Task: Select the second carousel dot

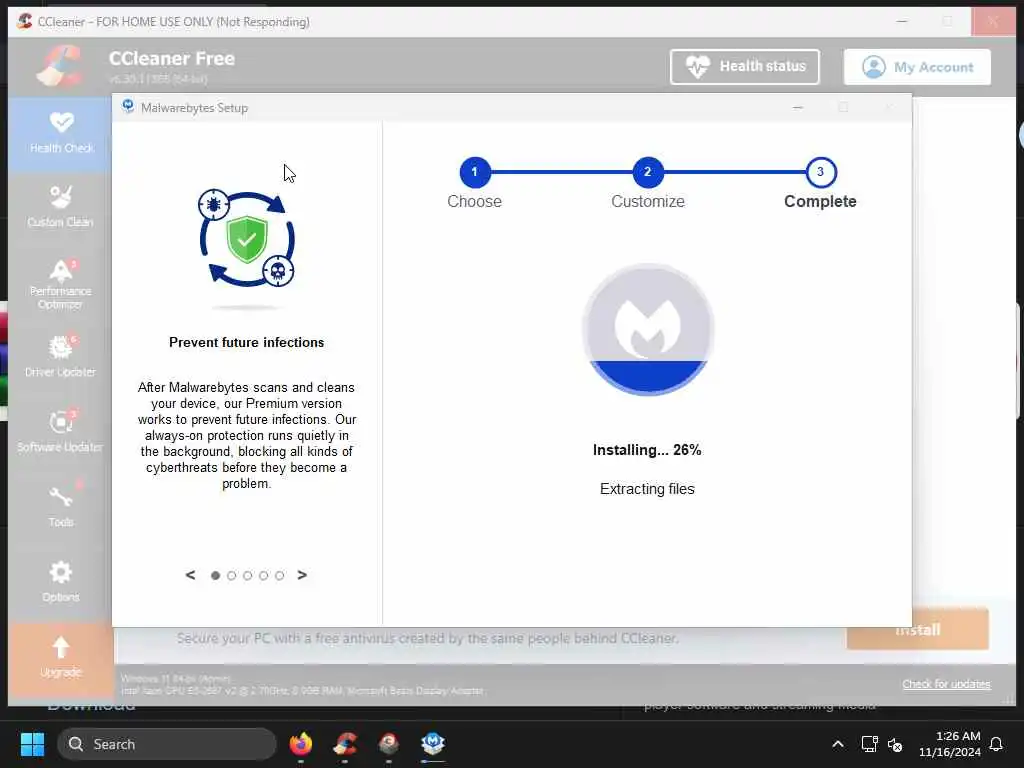Action: (231, 575)
